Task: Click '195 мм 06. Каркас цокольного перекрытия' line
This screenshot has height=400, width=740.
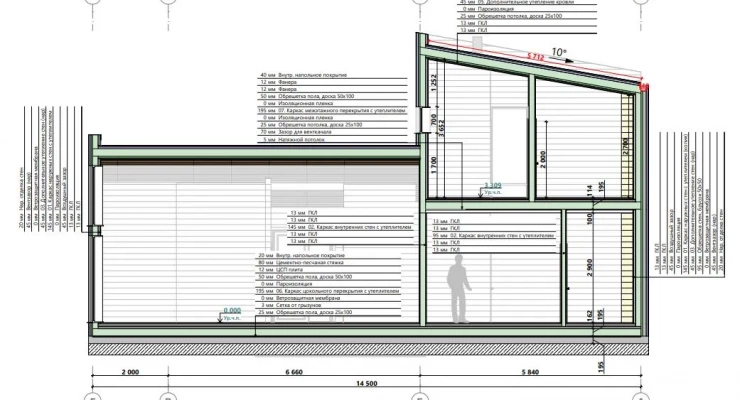Action: tap(328, 291)
